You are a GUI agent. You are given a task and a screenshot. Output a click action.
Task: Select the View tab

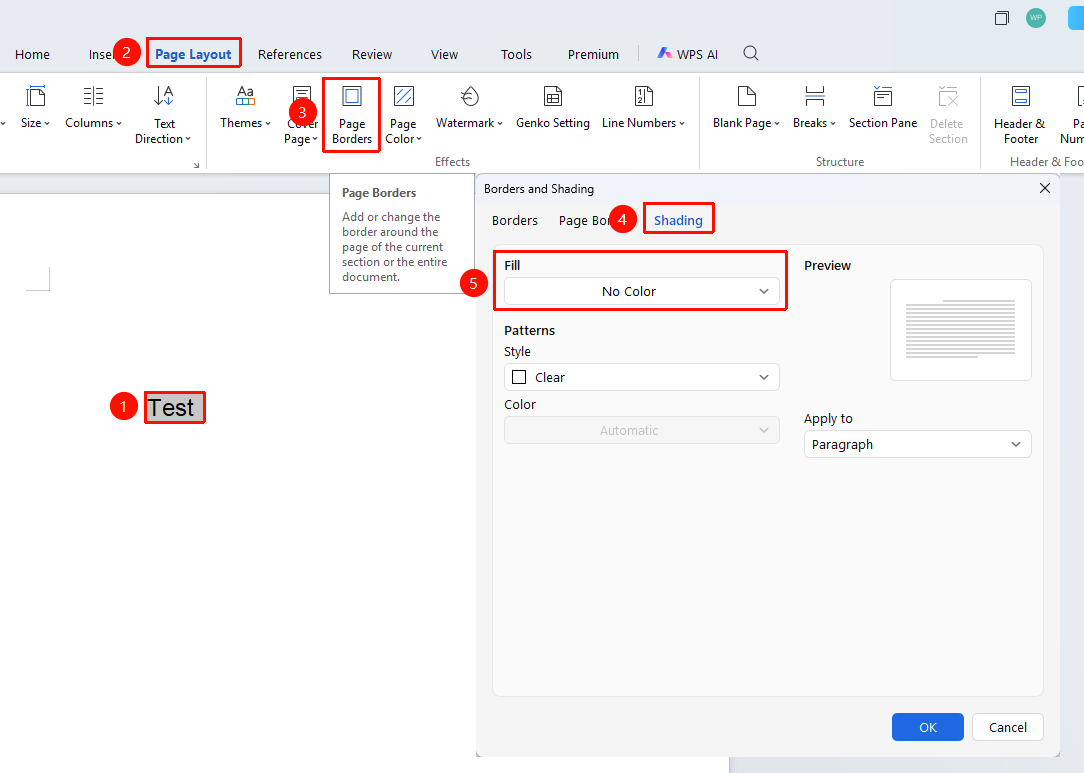(445, 55)
